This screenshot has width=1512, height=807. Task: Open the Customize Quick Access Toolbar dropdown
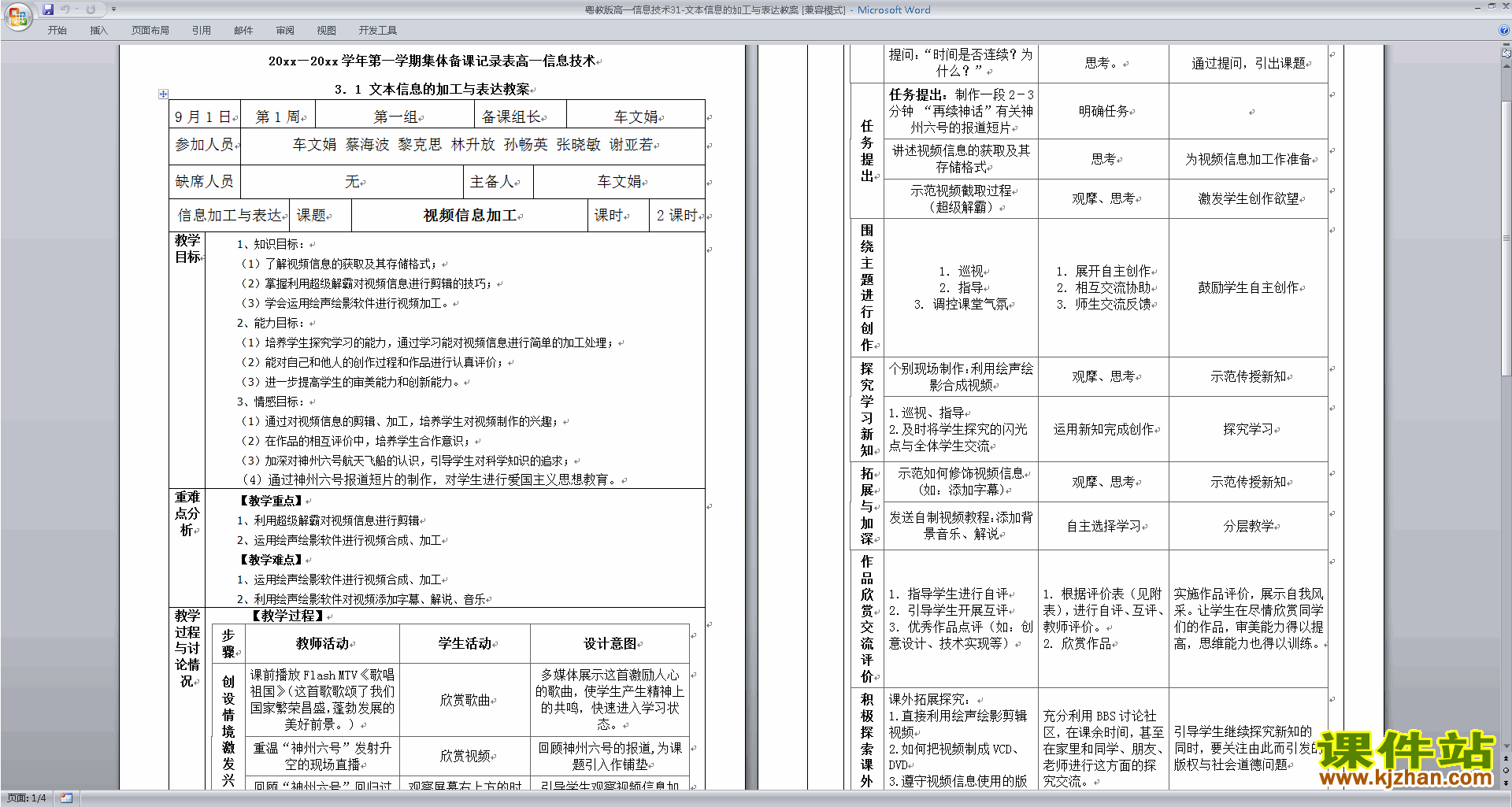113,9
